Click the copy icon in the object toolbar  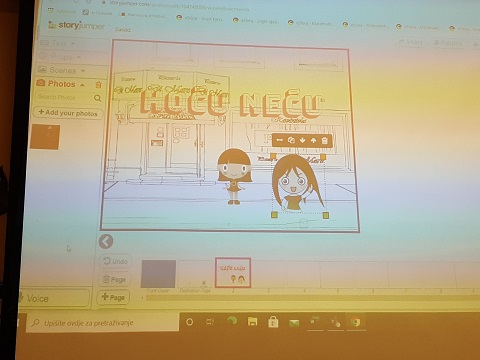tap(291, 140)
